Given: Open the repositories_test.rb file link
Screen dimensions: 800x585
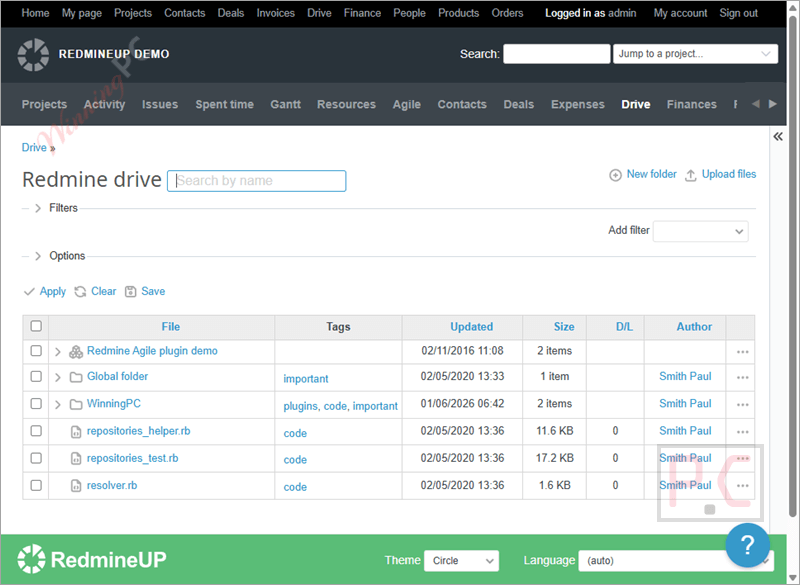Looking at the screenshot, I should [x=133, y=459].
